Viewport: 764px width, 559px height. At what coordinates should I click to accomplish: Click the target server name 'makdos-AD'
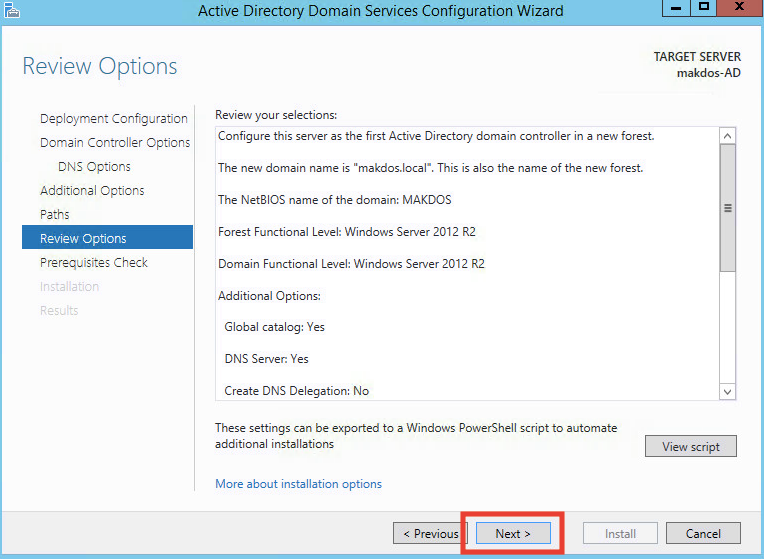point(708,73)
